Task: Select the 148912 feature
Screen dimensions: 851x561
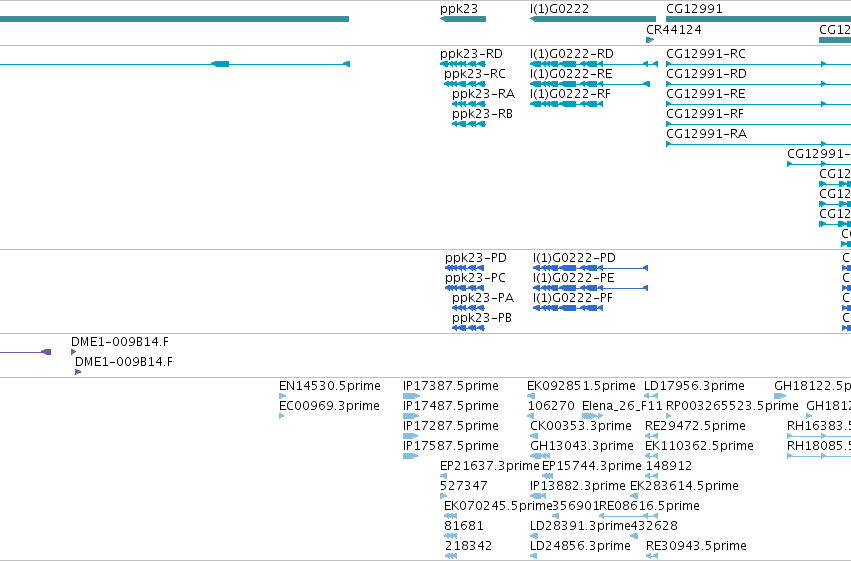Action: (668, 466)
